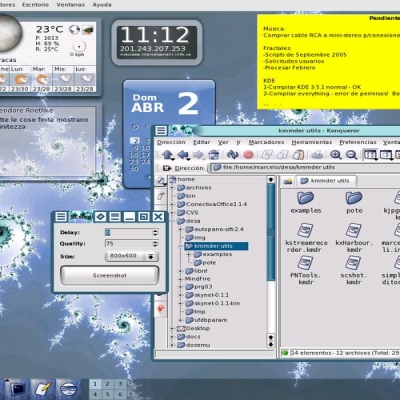Toggle shade button on screenshot dialog
The image size is (400, 400).
pyautogui.click(x=115, y=217)
